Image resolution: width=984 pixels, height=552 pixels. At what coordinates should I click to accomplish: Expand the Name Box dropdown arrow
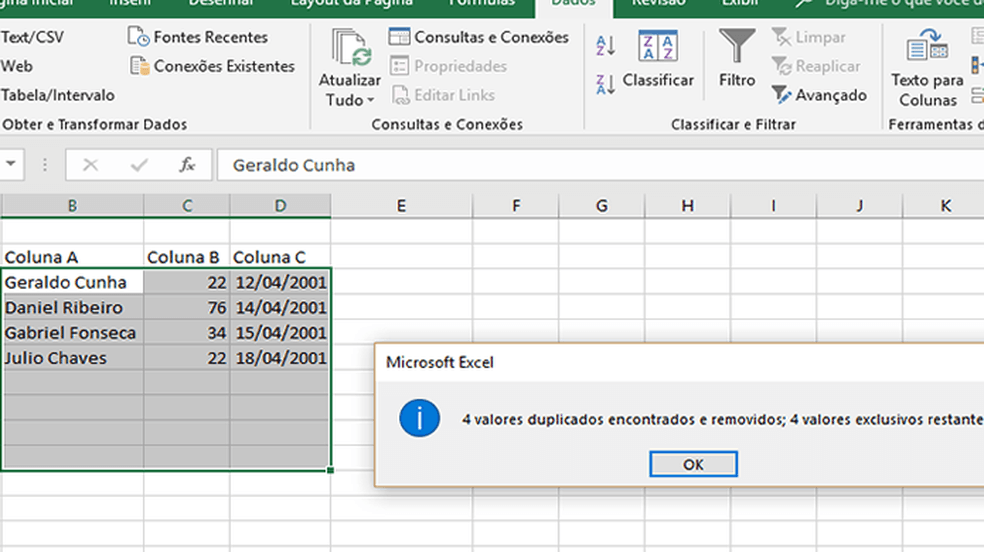click(12, 165)
